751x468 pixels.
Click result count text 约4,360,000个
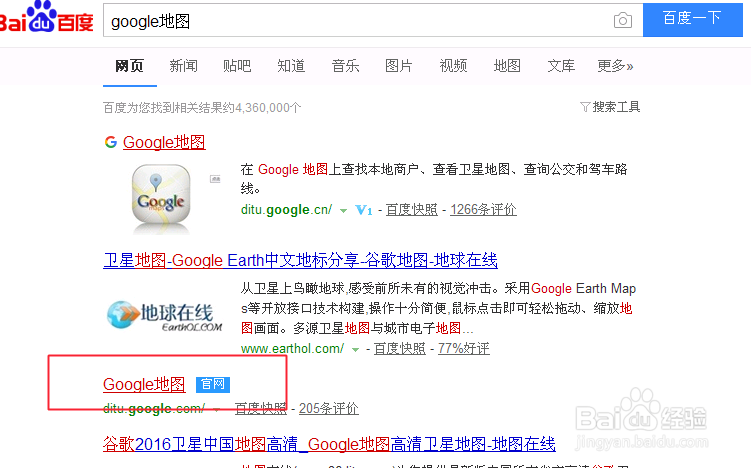[263, 108]
